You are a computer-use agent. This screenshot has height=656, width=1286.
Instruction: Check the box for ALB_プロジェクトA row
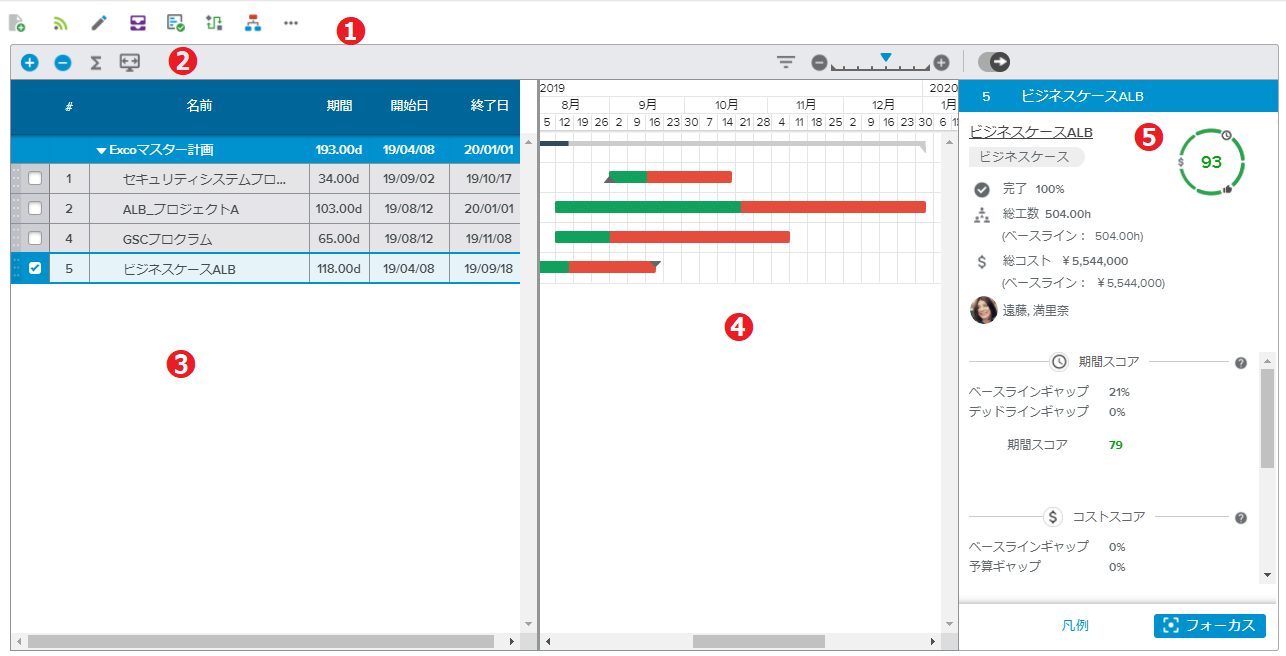(x=35, y=209)
